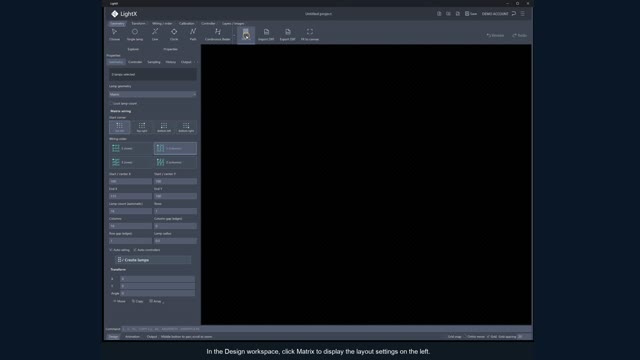640x360 pixels.
Task: Open the Layers / images ribbon tab
Action: (233, 24)
